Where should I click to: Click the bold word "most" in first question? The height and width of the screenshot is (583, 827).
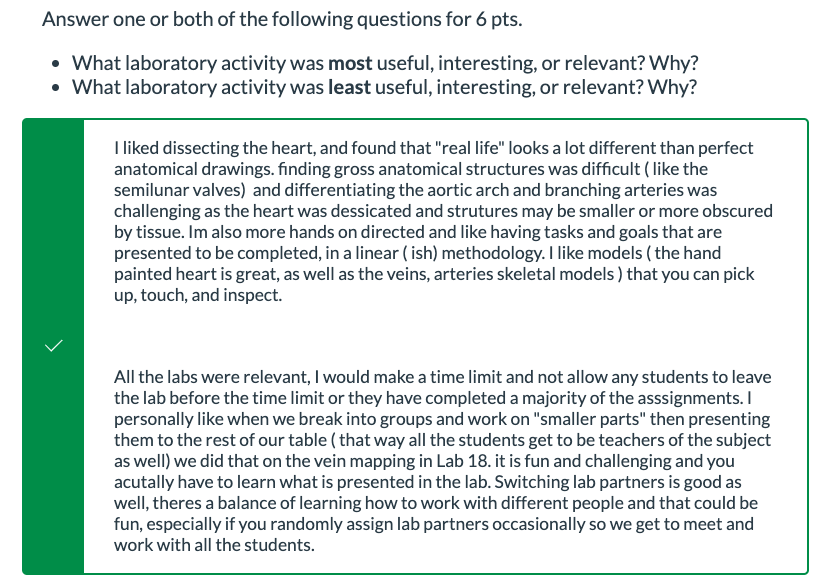tap(350, 63)
